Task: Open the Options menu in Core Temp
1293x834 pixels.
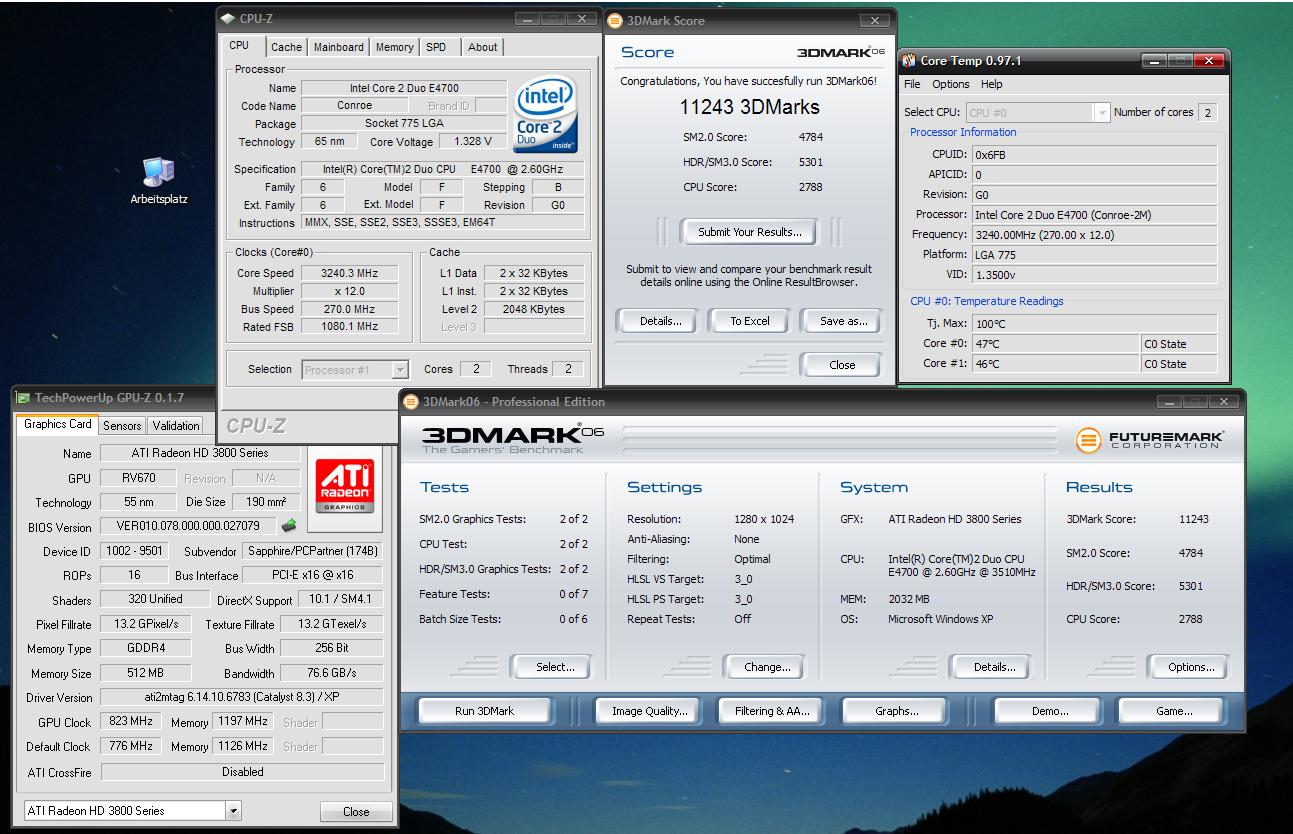Action: click(951, 84)
